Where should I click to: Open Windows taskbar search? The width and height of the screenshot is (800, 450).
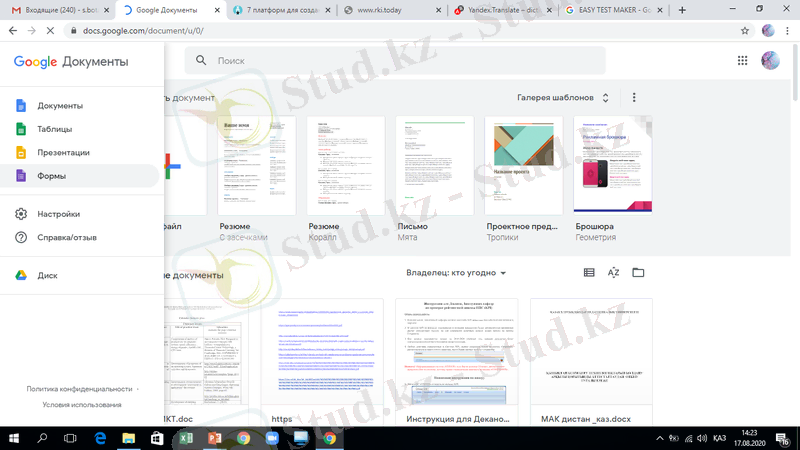[x=42, y=438]
